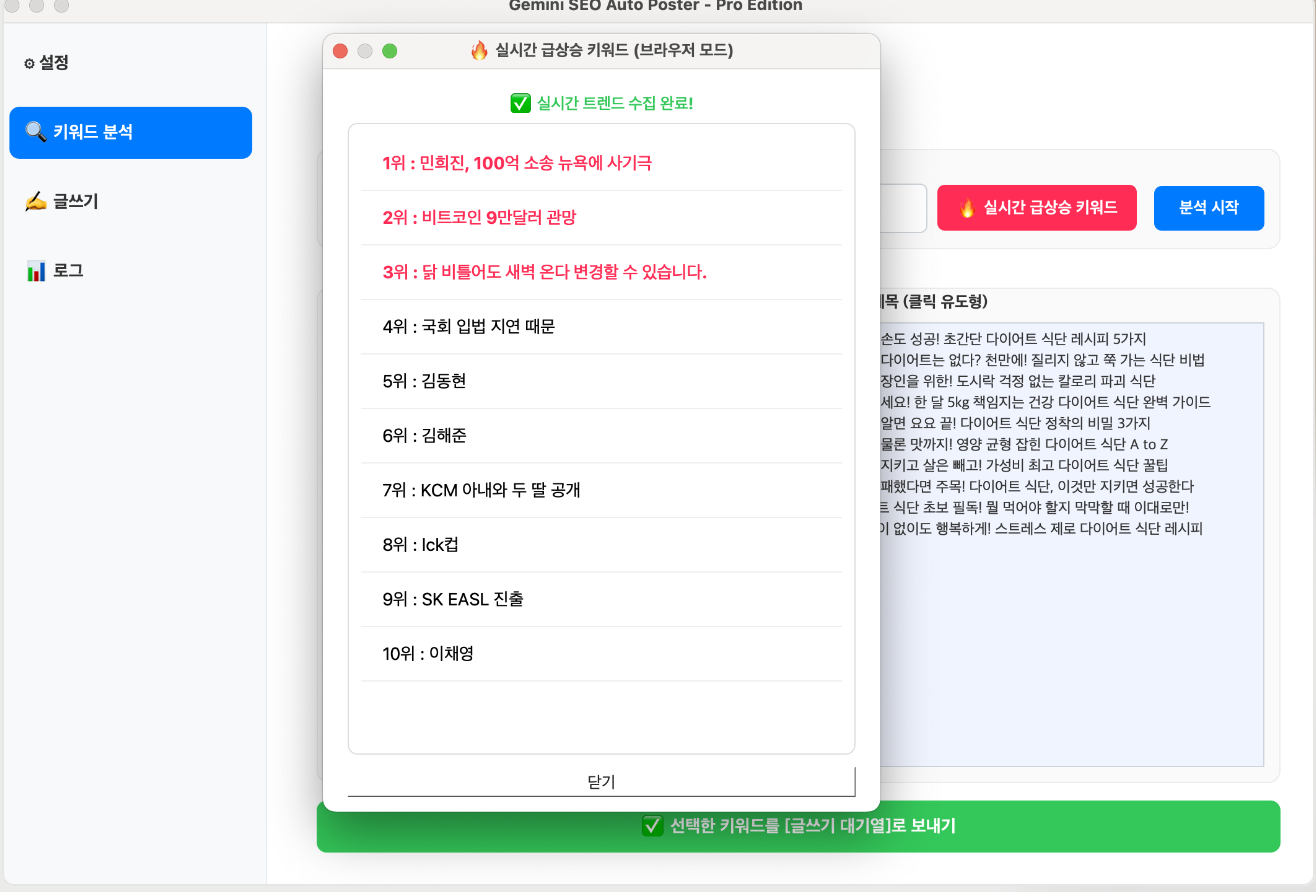Select rank 8 keyword lck컵
This screenshot has width=1316, height=892.
[x=420, y=545]
